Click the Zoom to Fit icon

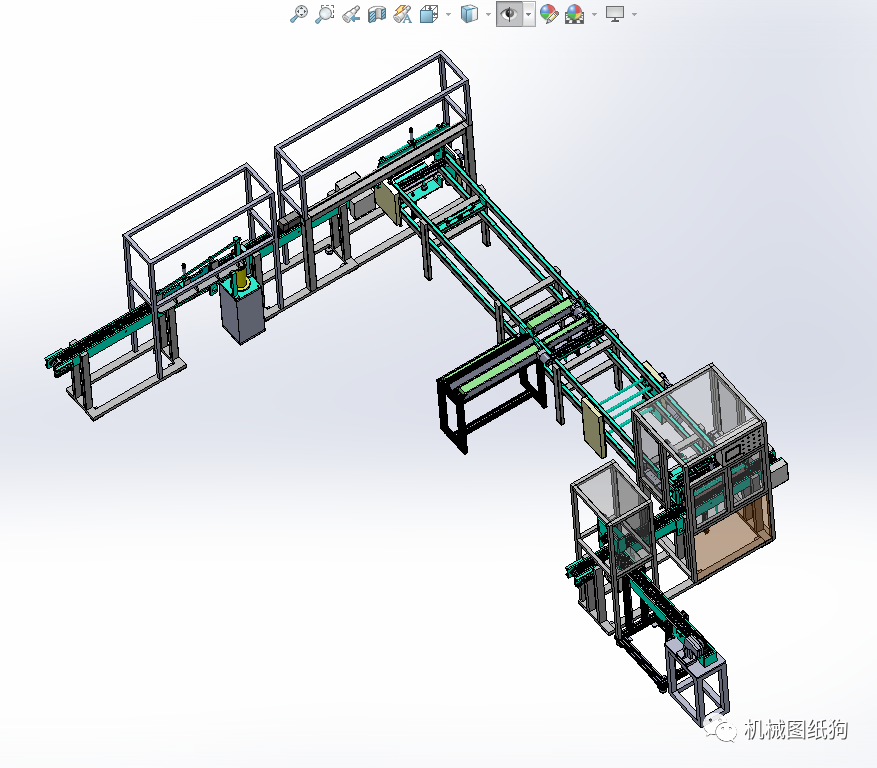(299, 14)
